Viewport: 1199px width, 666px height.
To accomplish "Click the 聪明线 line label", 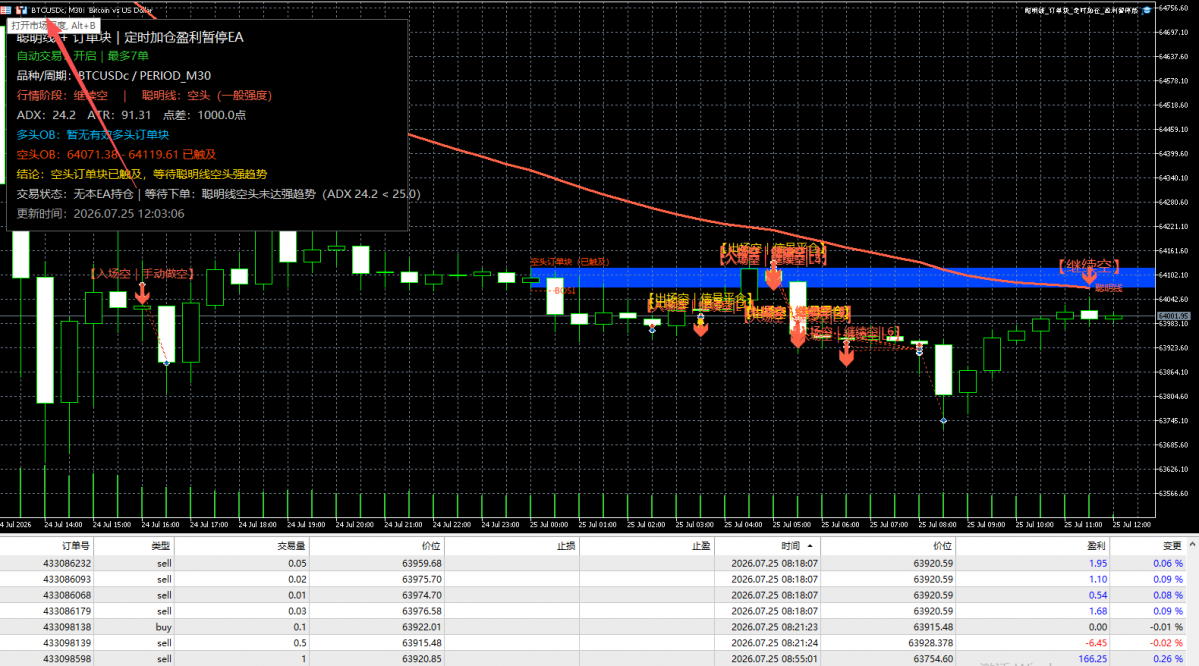I will tap(1108, 288).
